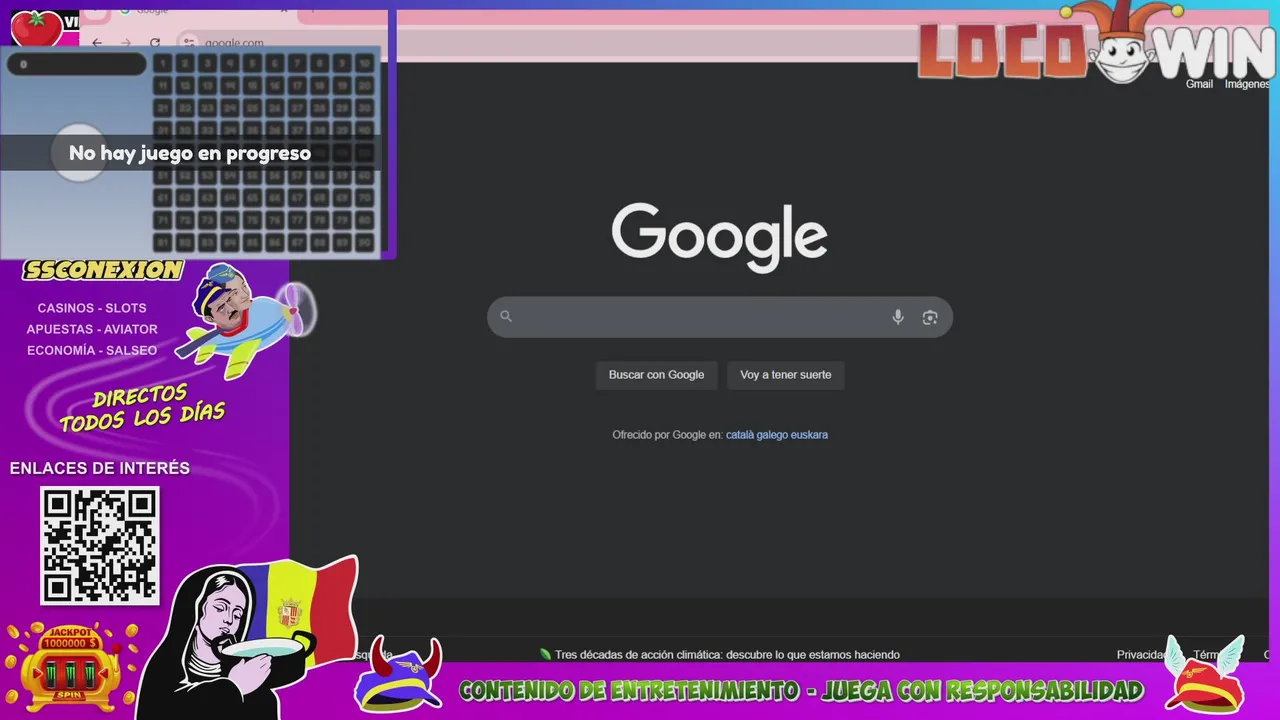Image resolution: width=1280 pixels, height=720 pixels.
Task: Switch Google language to euskara
Action: (x=809, y=435)
